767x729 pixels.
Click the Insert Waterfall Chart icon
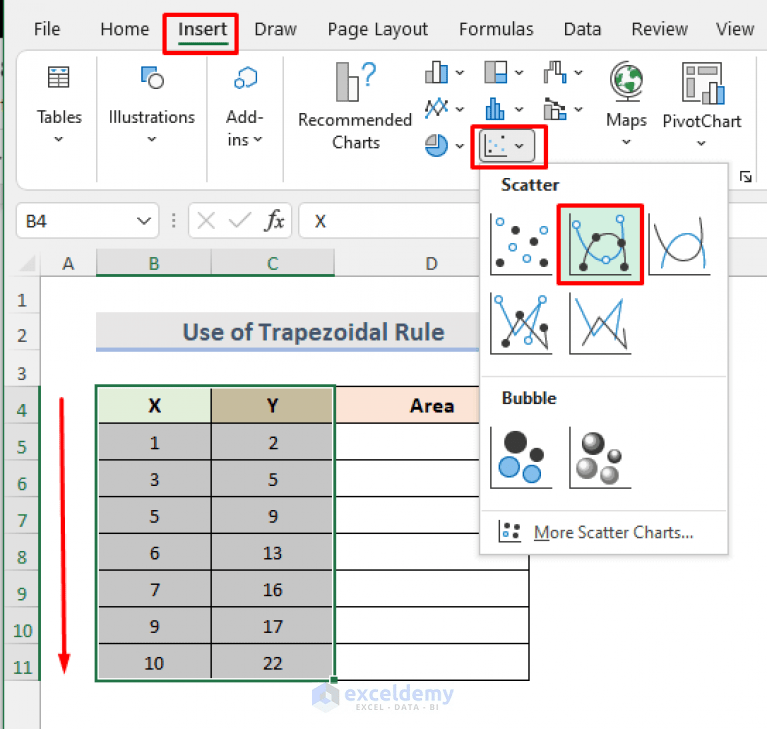click(555, 72)
